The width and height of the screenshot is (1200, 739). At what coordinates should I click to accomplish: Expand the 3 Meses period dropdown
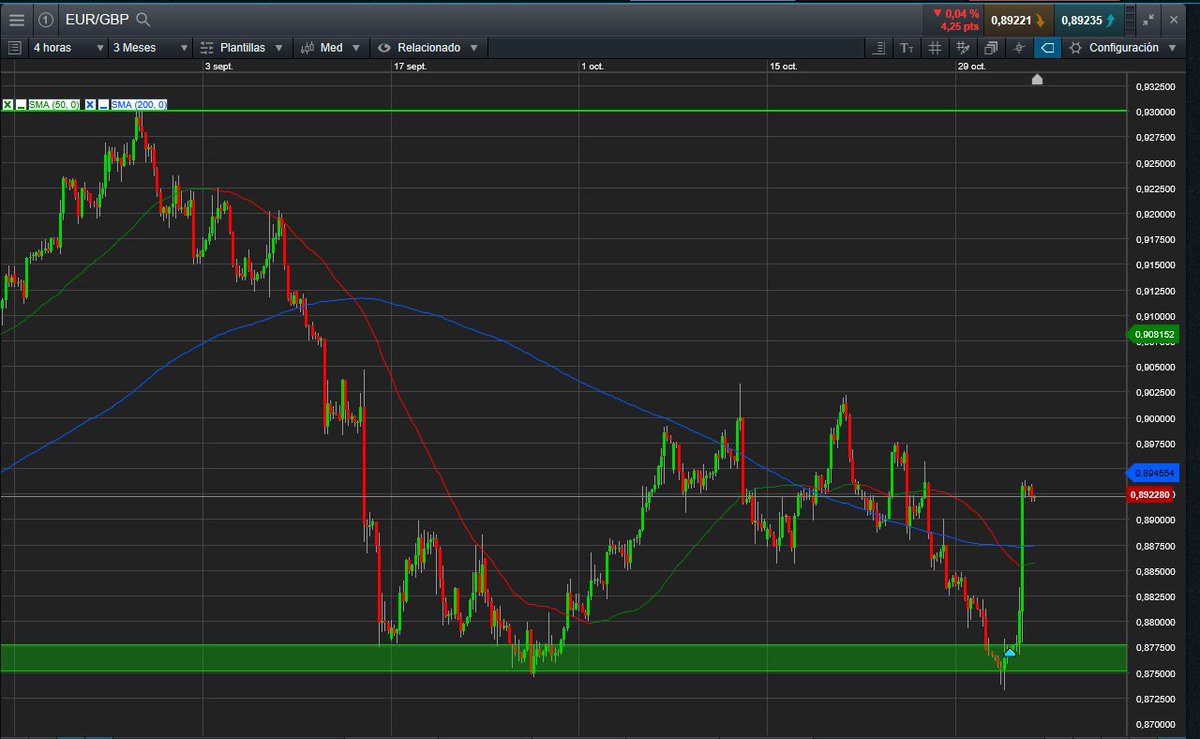pyautogui.click(x=149, y=47)
